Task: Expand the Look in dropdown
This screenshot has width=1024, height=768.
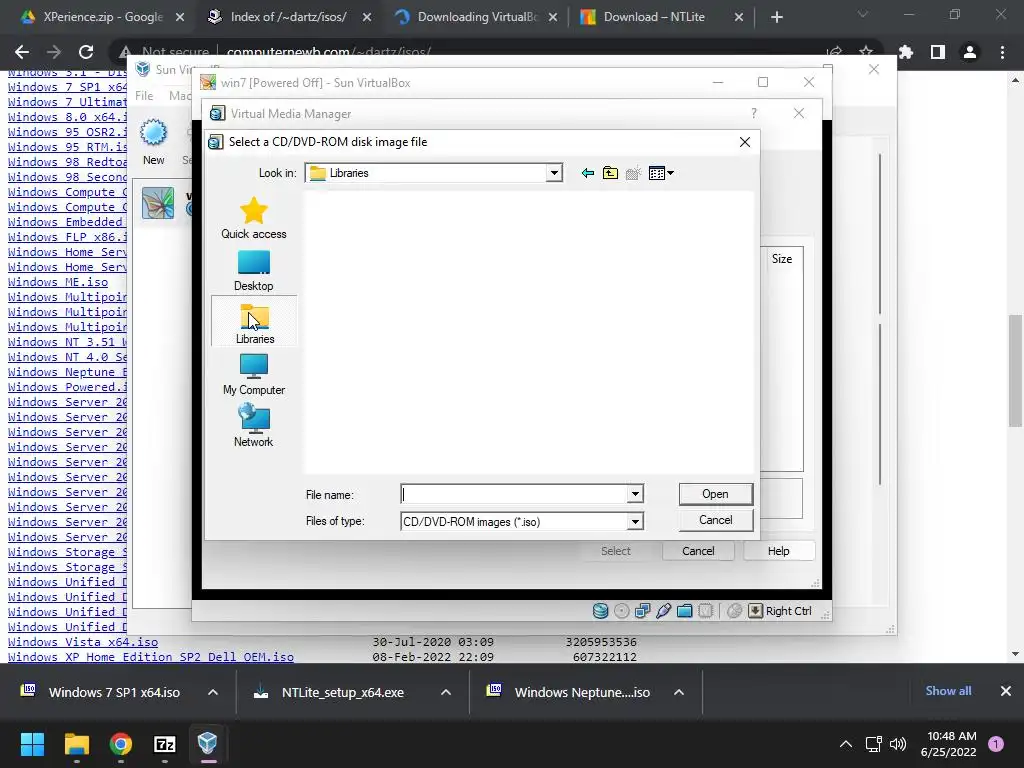Action: (x=554, y=173)
